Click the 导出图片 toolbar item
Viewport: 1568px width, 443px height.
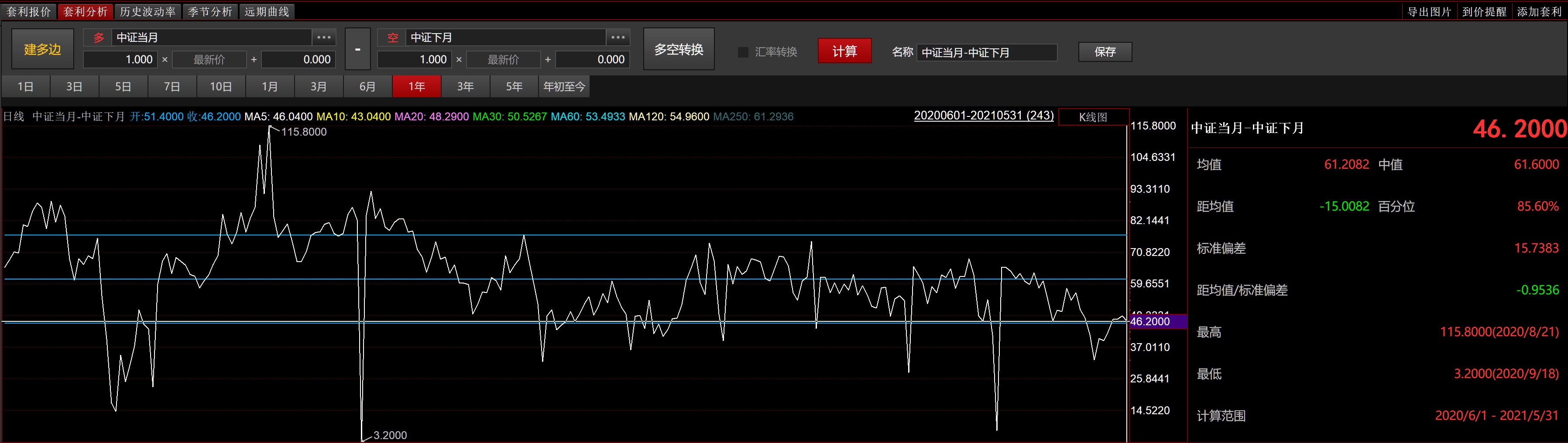tap(1429, 12)
